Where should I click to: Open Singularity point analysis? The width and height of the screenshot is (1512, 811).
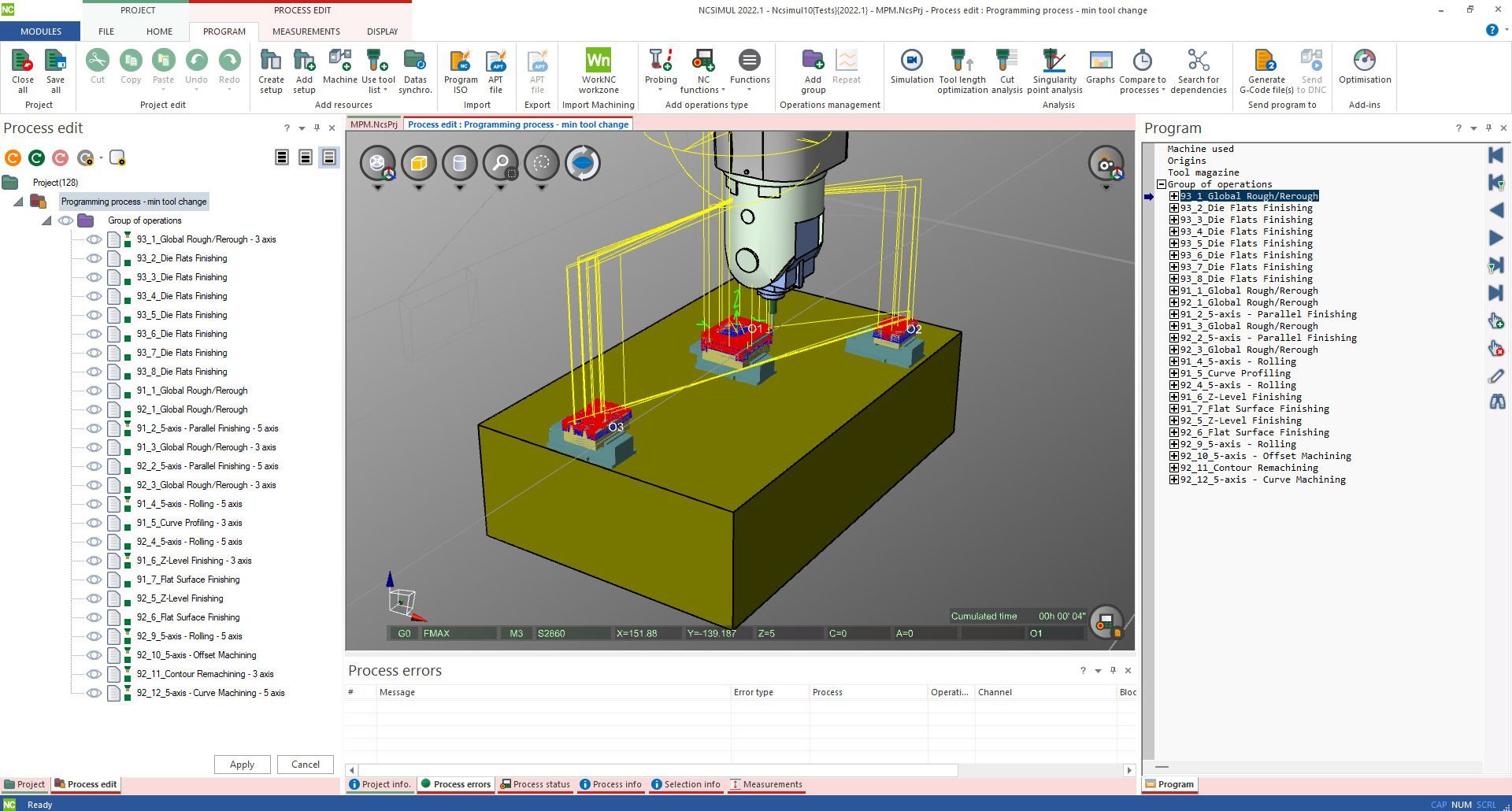1054,71
